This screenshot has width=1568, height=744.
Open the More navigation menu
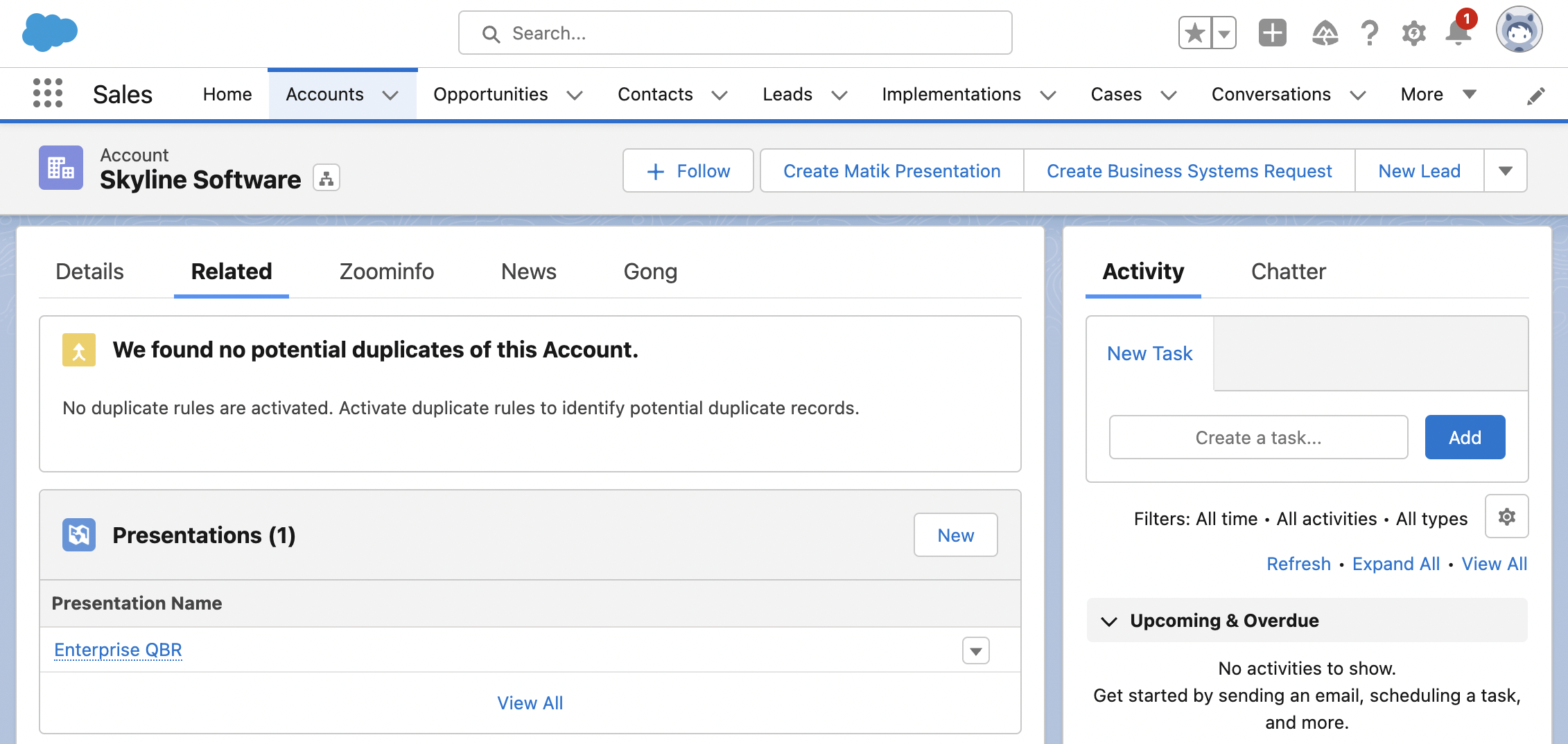(1438, 94)
